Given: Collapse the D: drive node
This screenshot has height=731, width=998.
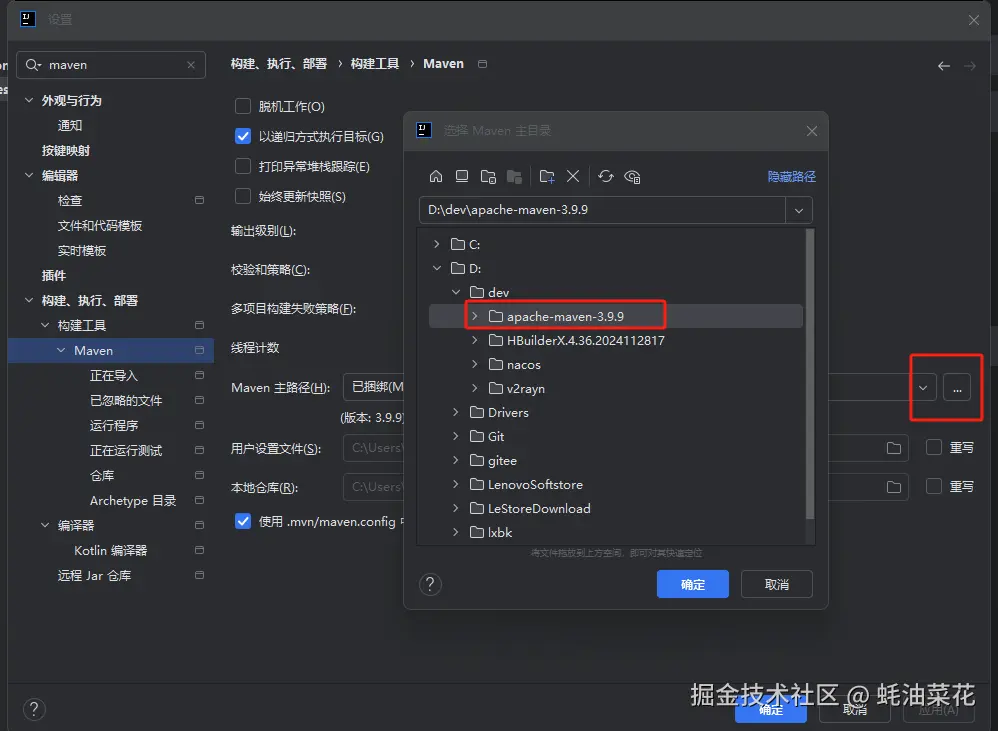Looking at the screenshot, I should 437,268.
